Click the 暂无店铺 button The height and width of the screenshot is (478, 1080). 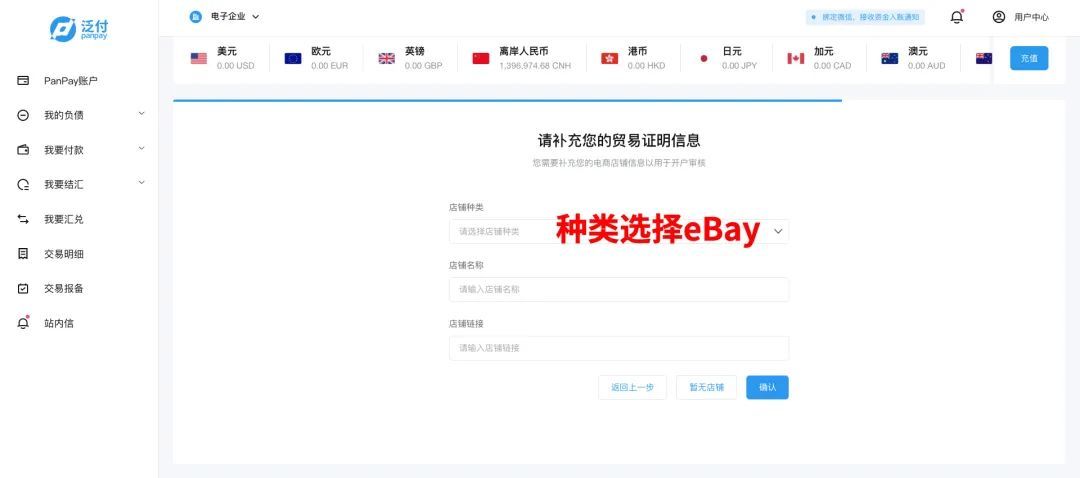coord(706,387)
